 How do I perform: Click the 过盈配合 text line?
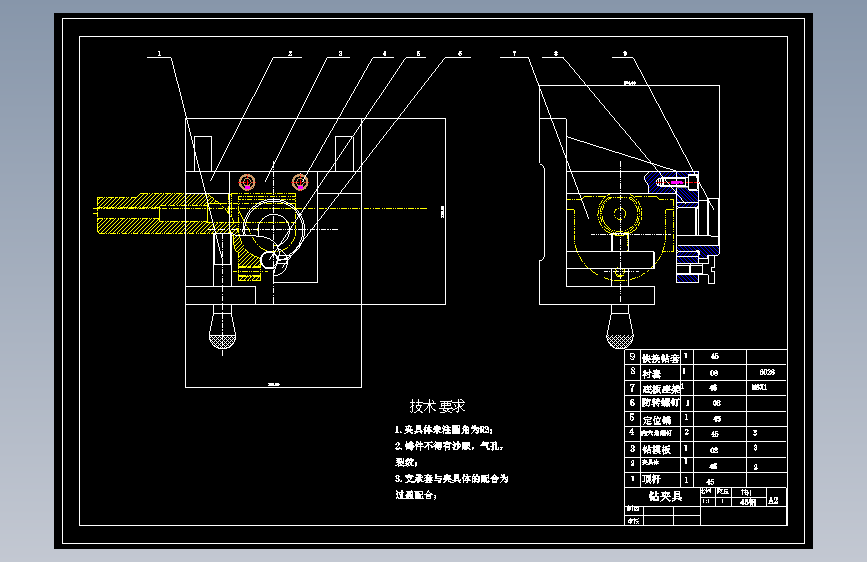pos(416,495)
